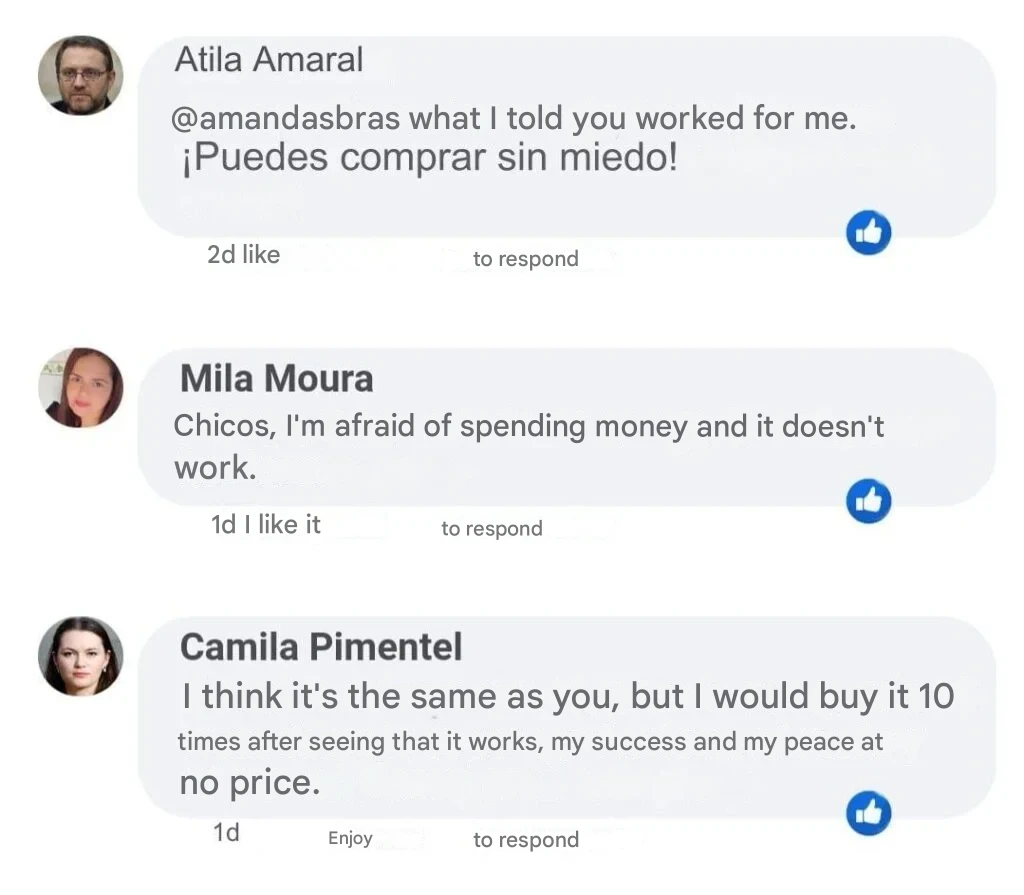Click the "¡Puedes comprar sin miedo!" comment text
Image resolution: width=1024 pixels, height=895 pixels.
428,159
